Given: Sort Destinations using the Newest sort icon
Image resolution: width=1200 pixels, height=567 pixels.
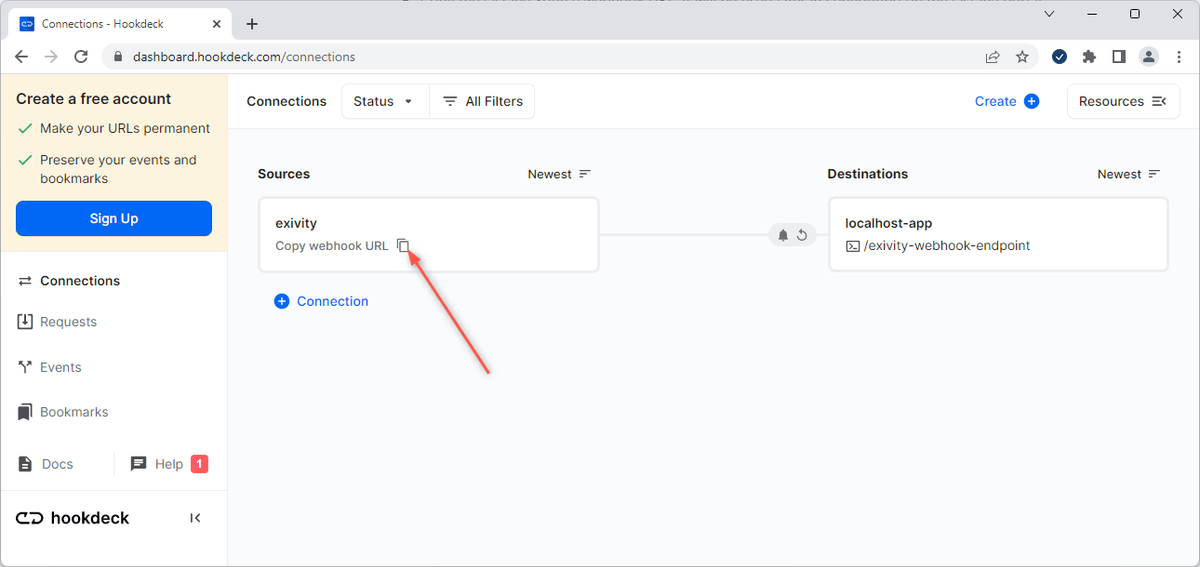Looking at the screenshot, I should point(1154,174).
